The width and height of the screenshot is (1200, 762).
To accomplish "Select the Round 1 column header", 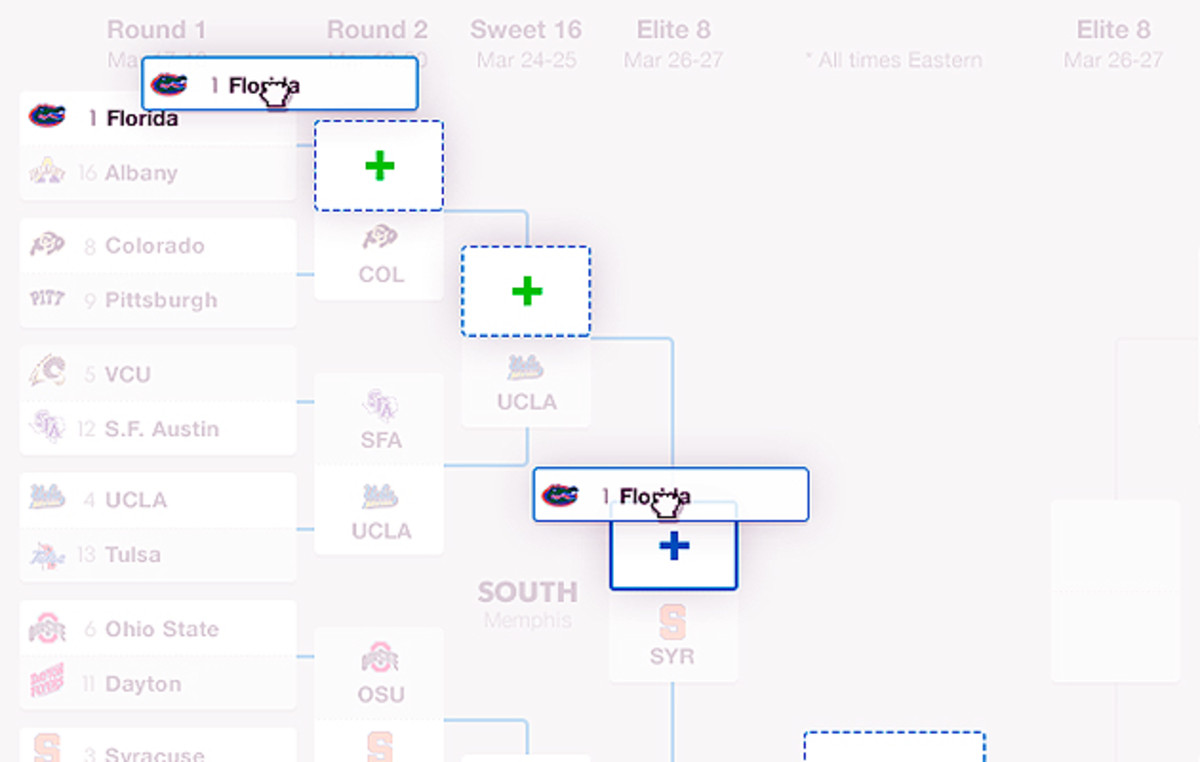I will click(x=156, y=29).
